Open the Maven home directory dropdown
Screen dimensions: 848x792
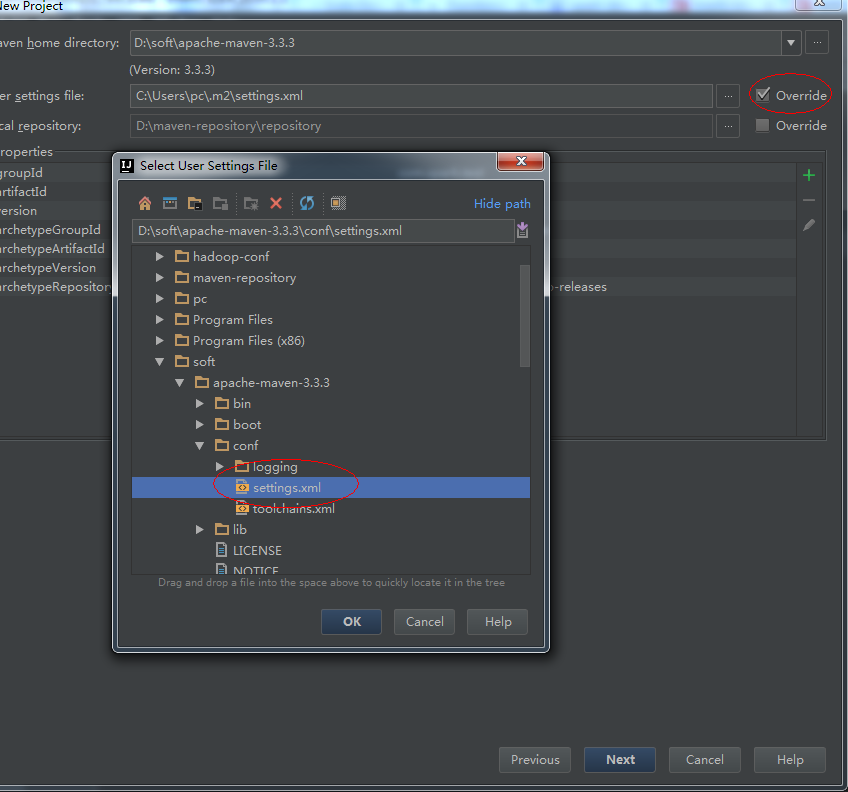click(791, 43)
